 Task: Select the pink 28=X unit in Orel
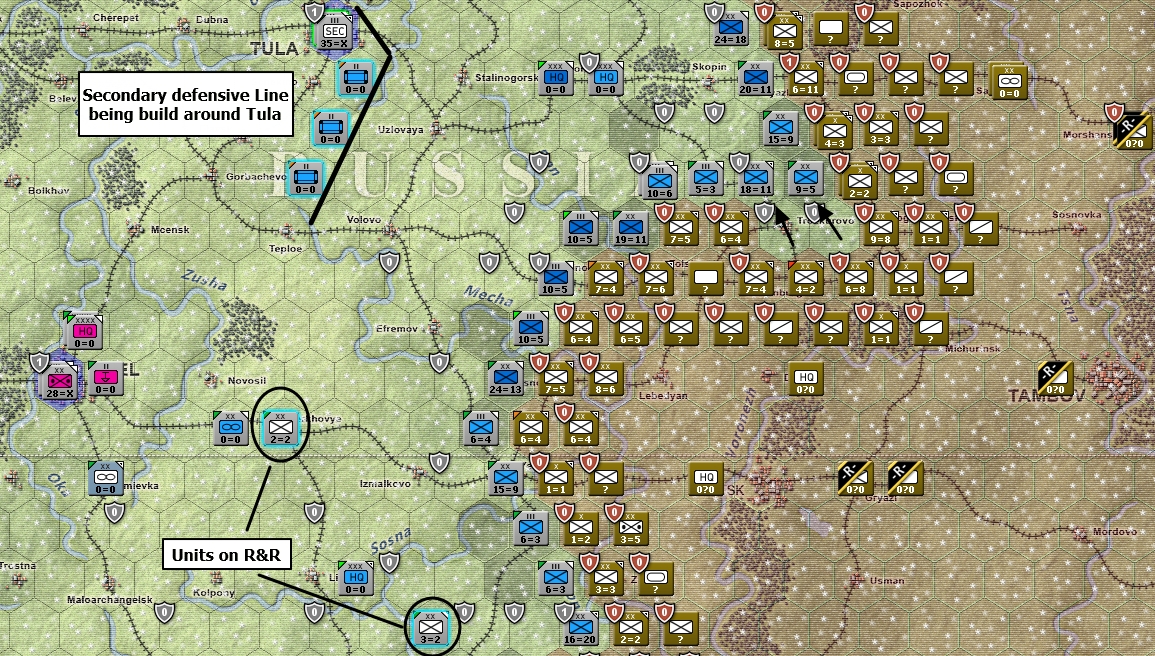pyautogui.click(x=59, y=383)
